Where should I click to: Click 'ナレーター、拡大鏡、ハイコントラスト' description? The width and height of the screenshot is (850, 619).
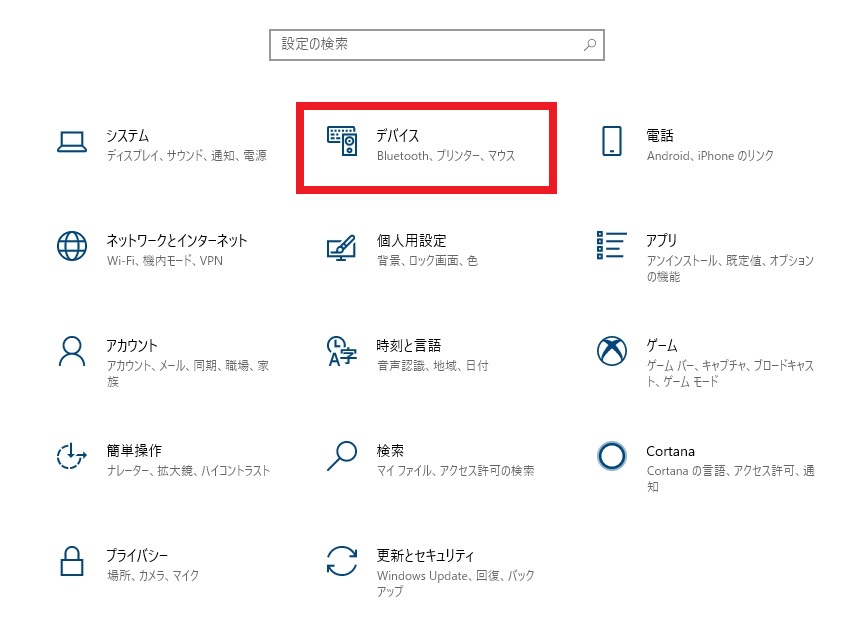[x=188, y=470]
